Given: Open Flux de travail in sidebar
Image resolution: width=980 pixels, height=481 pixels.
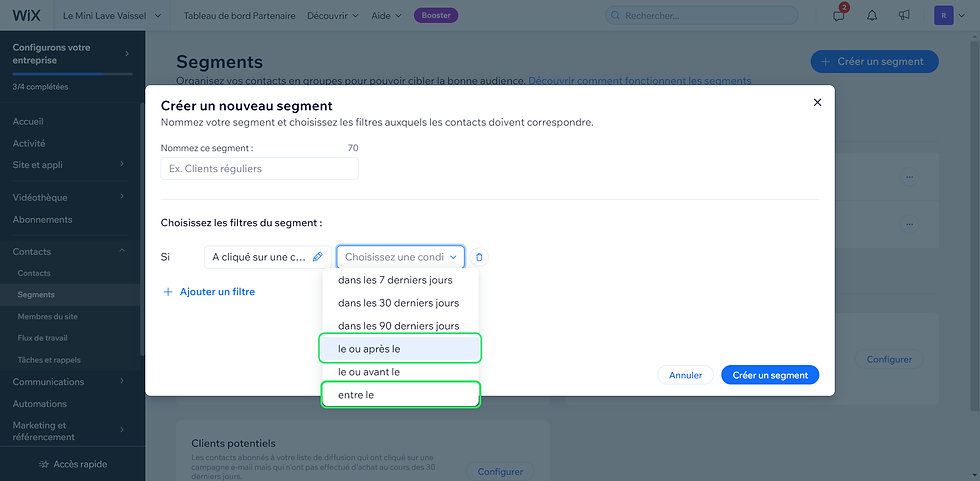Looking at the screenshot, I should [42, 338].
